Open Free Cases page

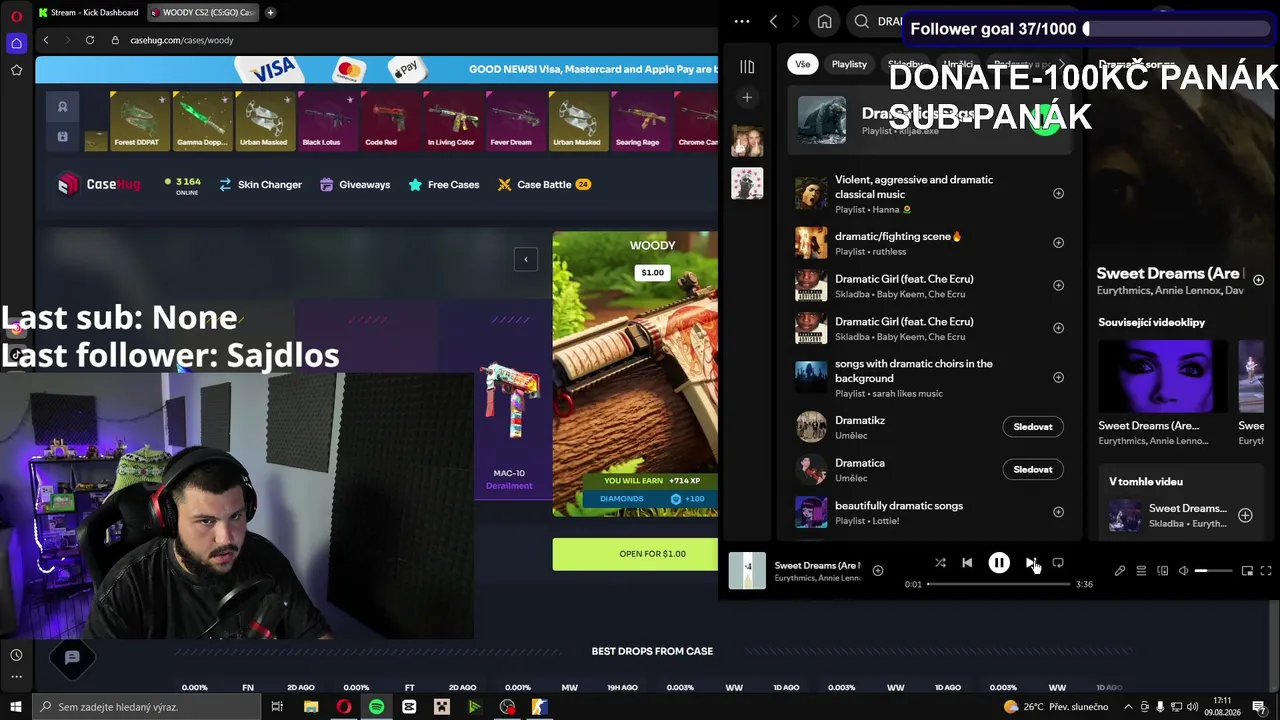coord(444,184)
